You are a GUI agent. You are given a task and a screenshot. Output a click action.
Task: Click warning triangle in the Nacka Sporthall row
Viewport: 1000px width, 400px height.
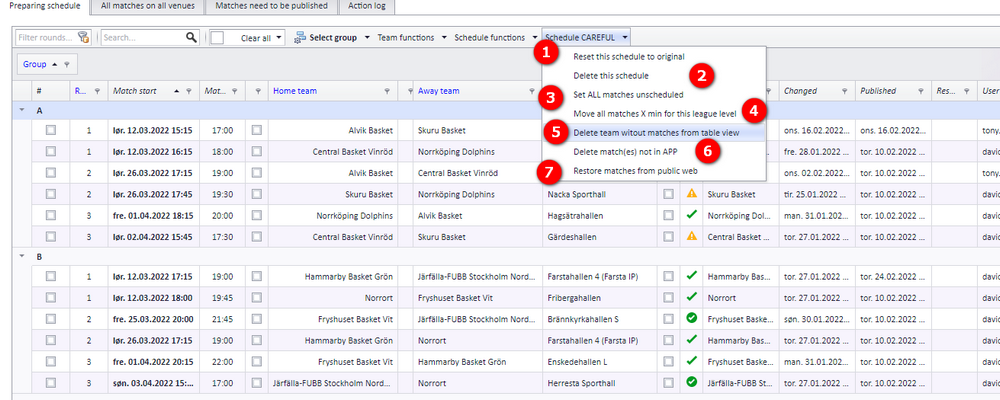pyautogui.click(x=691, y=194)
